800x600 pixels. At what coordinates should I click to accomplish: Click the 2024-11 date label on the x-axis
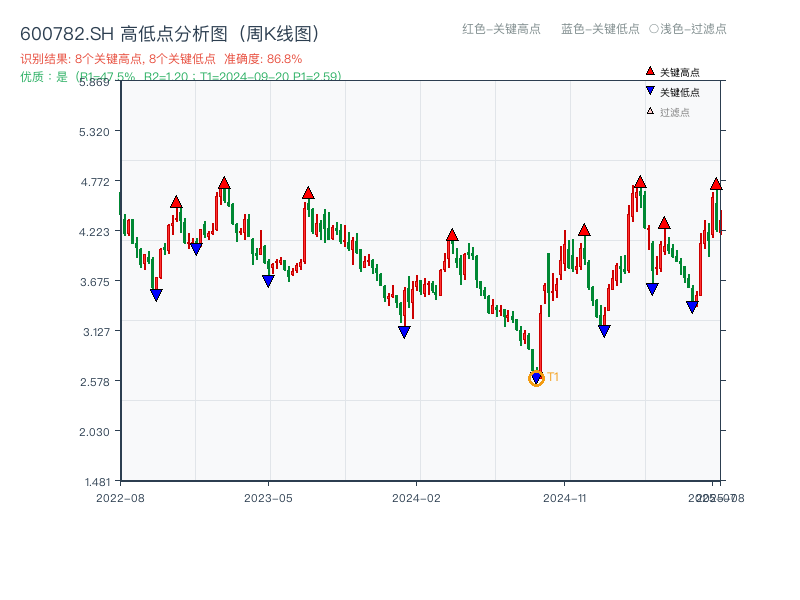coord(565,495)
